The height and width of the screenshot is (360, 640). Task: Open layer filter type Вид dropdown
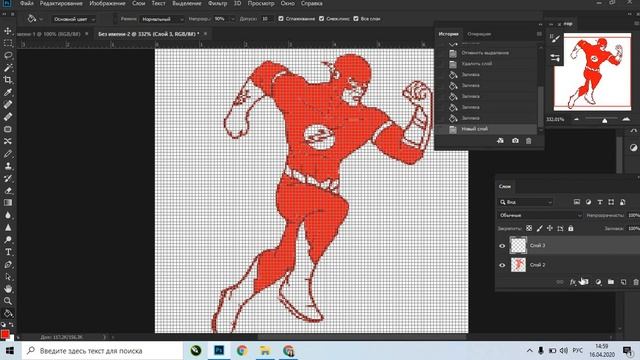(526, 202)
